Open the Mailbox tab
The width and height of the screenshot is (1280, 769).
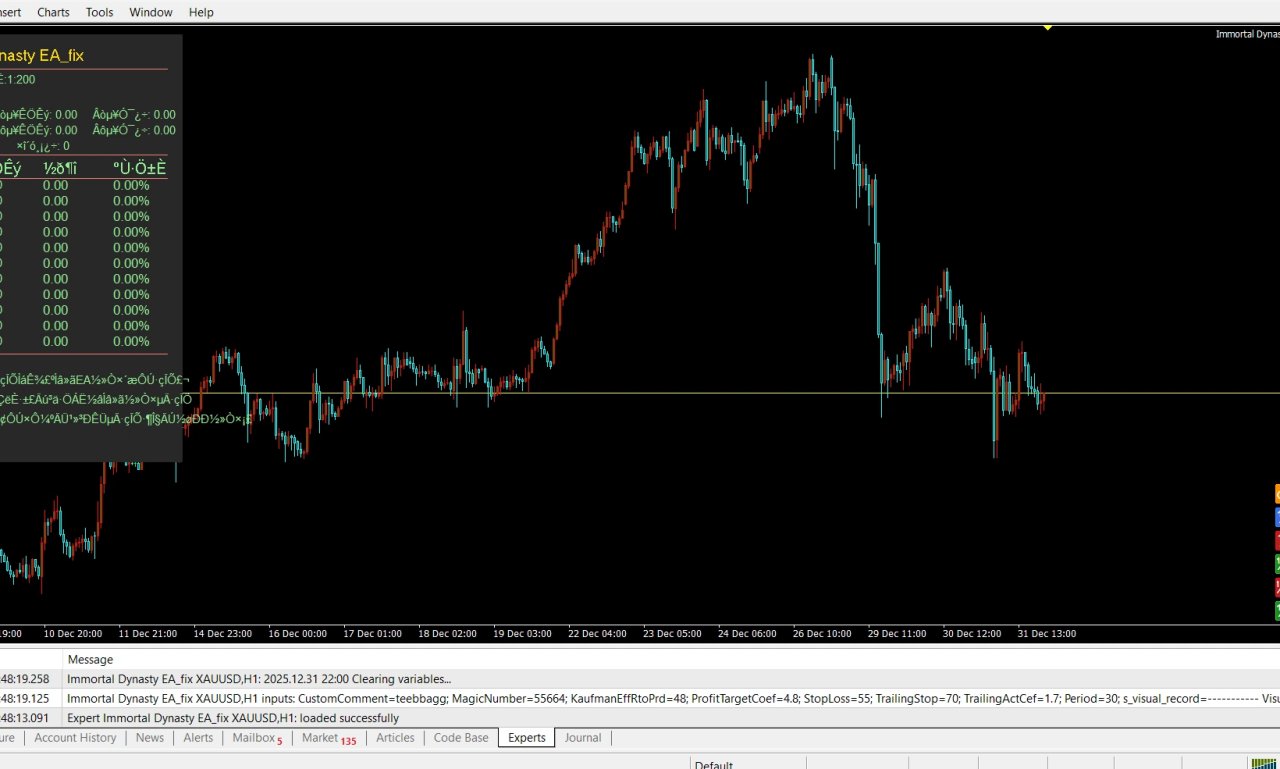coord(257,738)
